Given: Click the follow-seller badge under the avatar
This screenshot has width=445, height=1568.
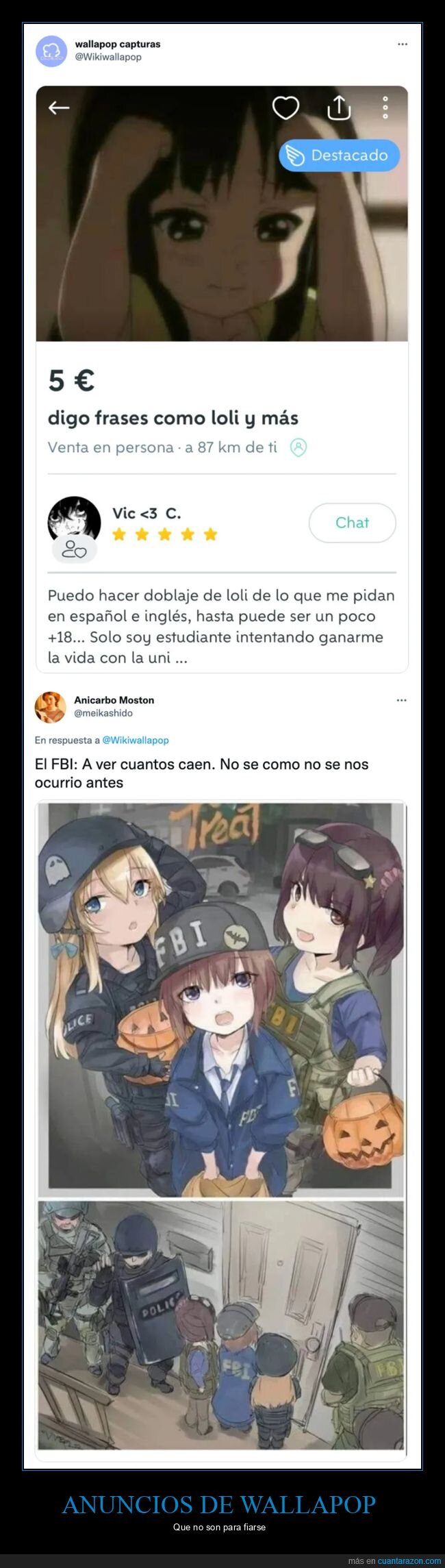Looking at the screenshot, I should [x=75, y=549].
